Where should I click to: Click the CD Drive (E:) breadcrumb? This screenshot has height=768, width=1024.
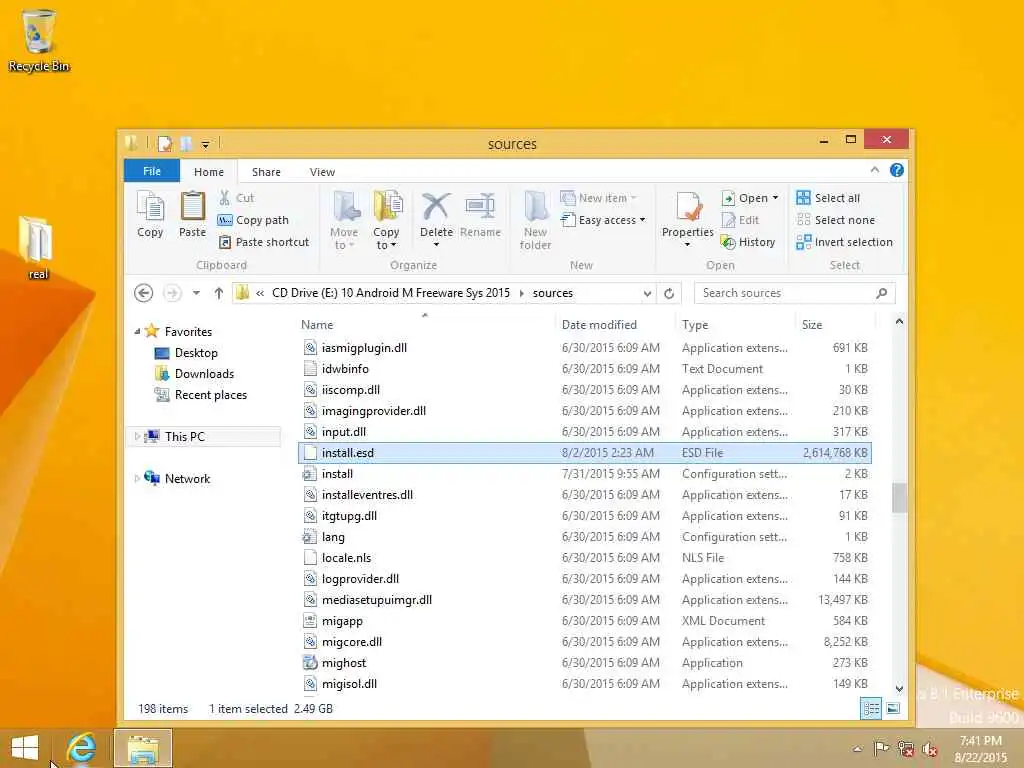391,293
